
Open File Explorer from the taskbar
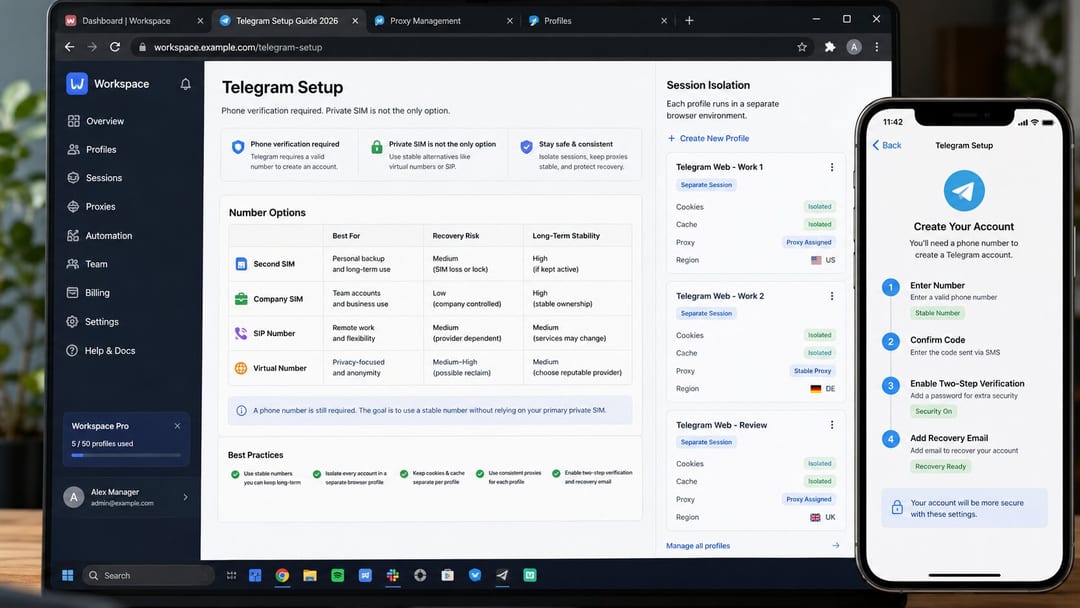[x=310, y=575]
